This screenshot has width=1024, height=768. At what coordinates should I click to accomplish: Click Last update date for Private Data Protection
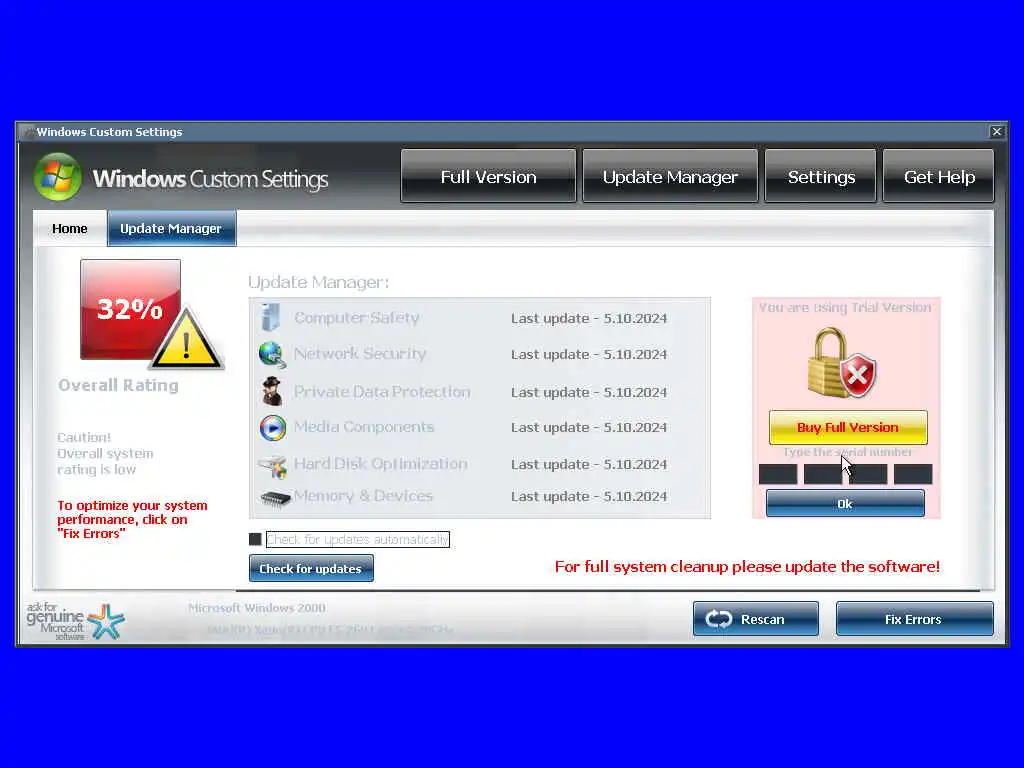(x=589, y=392)
